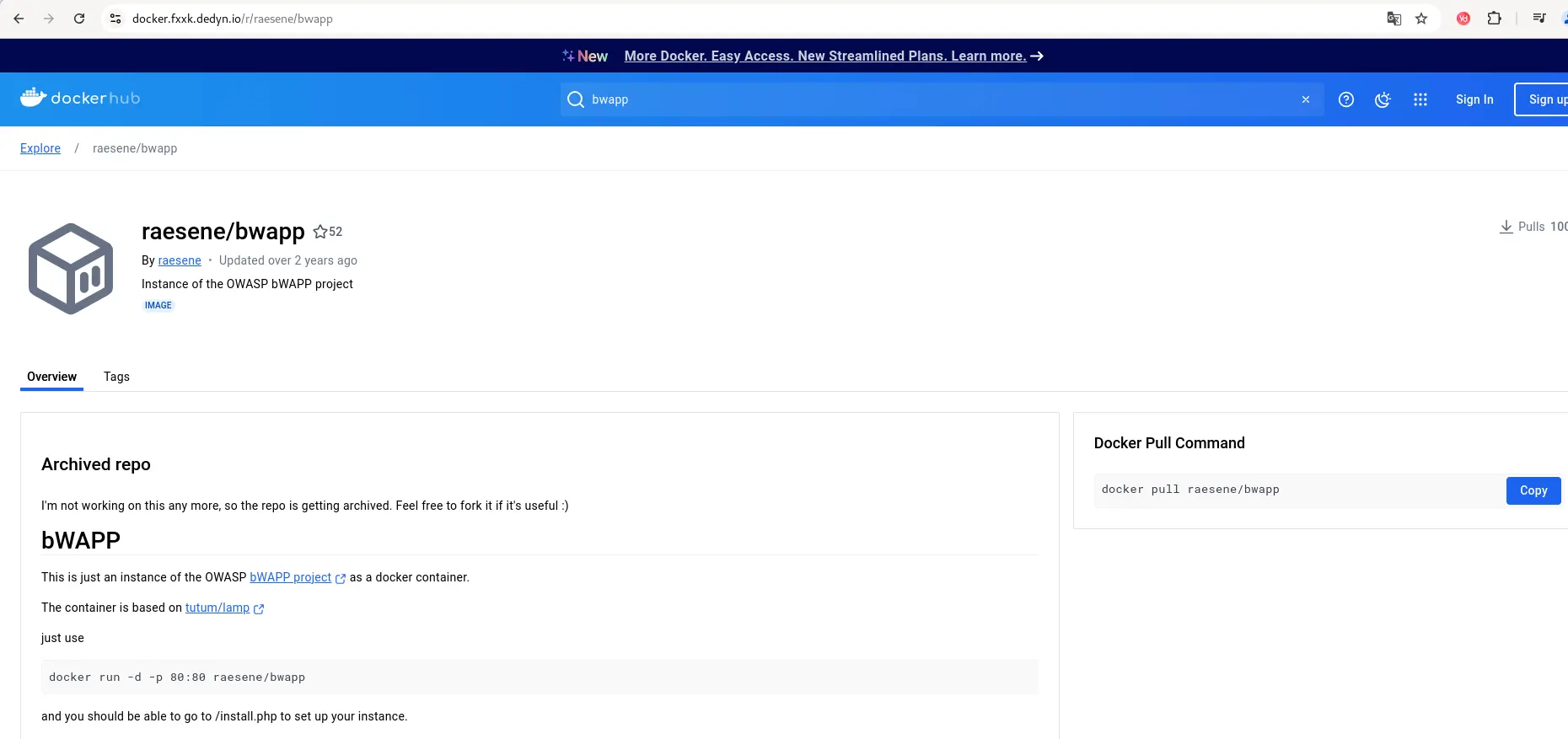Click the Updated over 2 years ago text
This screenshot has height=739, width=1568.
288,260
